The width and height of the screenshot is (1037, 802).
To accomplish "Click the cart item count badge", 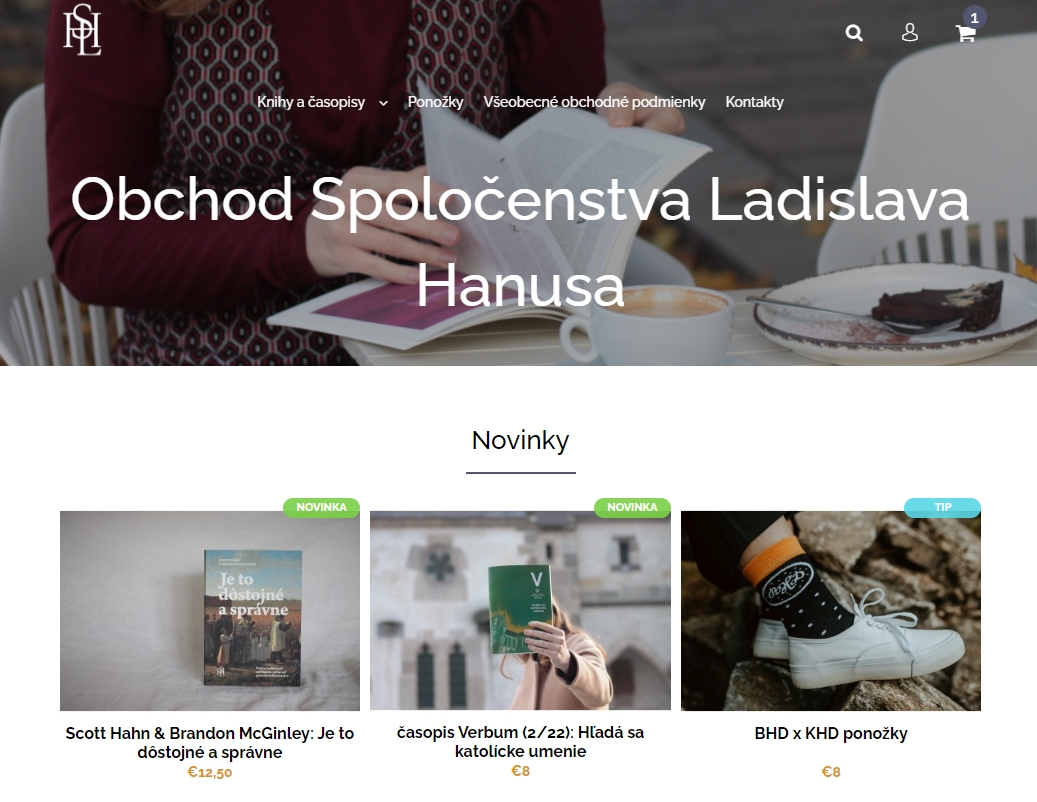I will (974, 18).
